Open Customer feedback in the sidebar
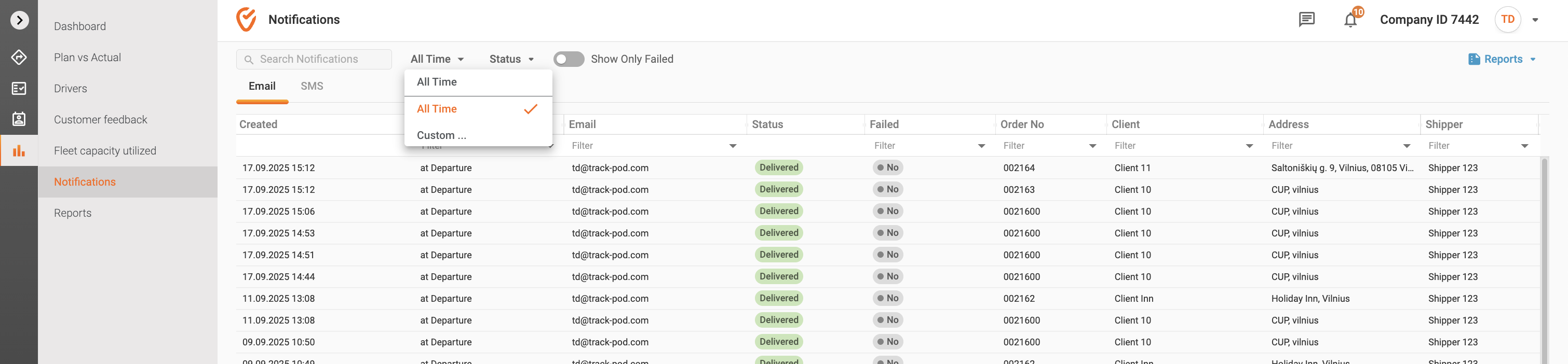The height and width of the screenshot is (364, 1568). [100, 120]
